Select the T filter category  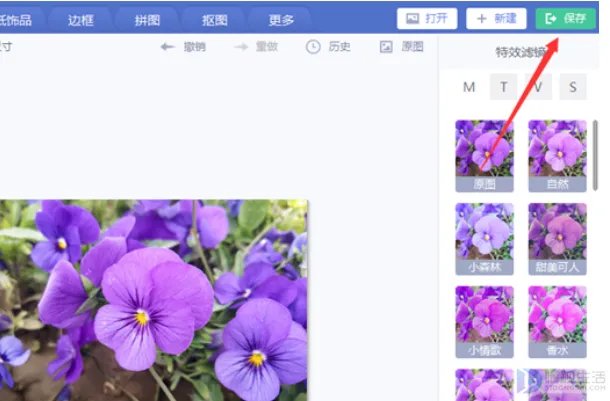click(503, 87)
